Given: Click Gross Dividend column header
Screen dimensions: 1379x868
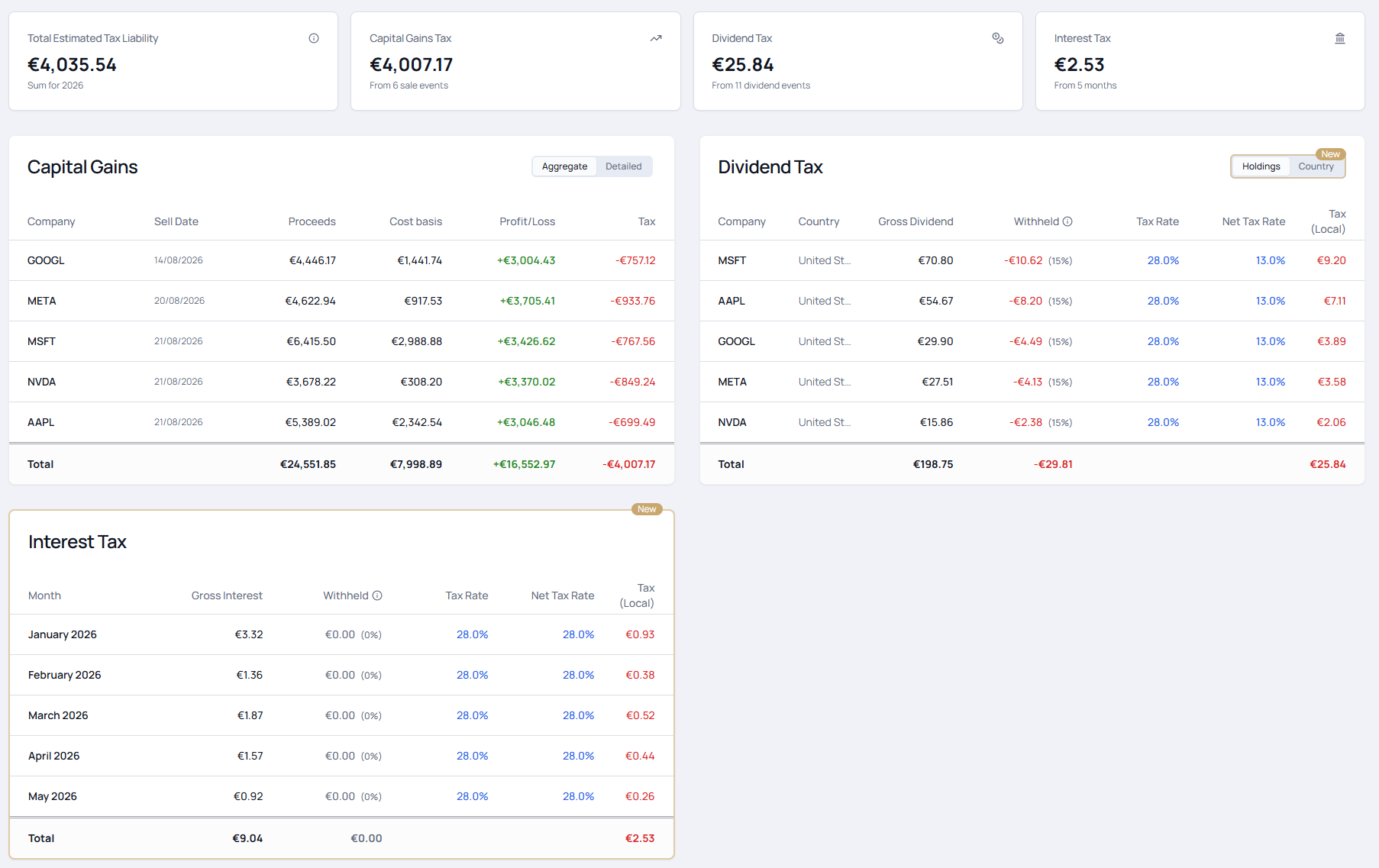Looking at the screenshot, I should point(916,221).
